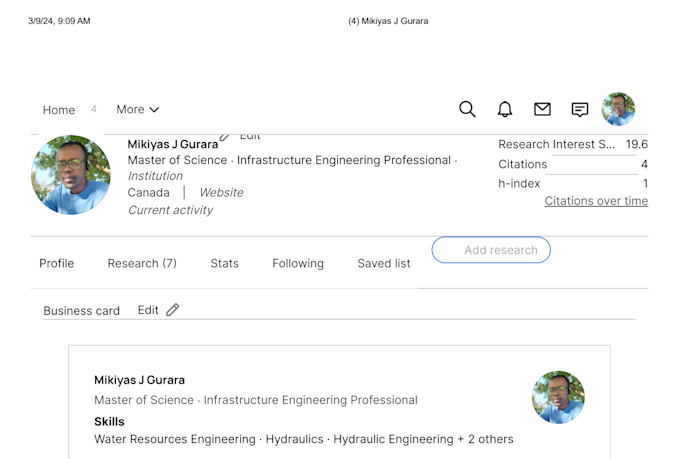Screen dimensions: 680x459
Task: Open account menu from top-right avatar
Action: pos(618,109)
